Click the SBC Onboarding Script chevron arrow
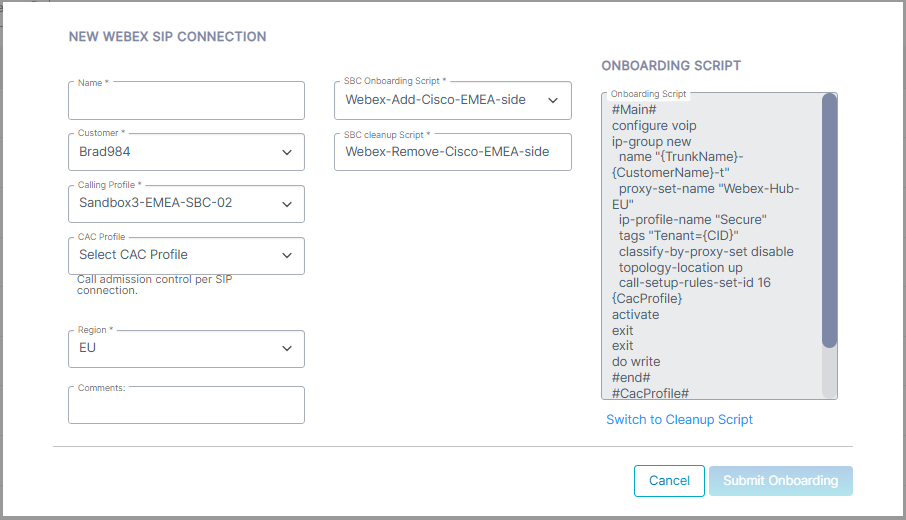Image resolution: width=906 pixels, height=520 pixels. pos(552,100)
